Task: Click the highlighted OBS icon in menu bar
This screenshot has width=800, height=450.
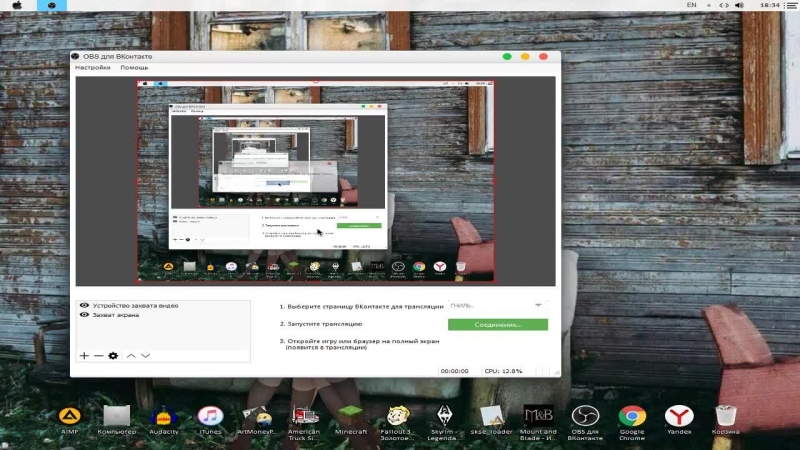Action: (x=52, y=5)
